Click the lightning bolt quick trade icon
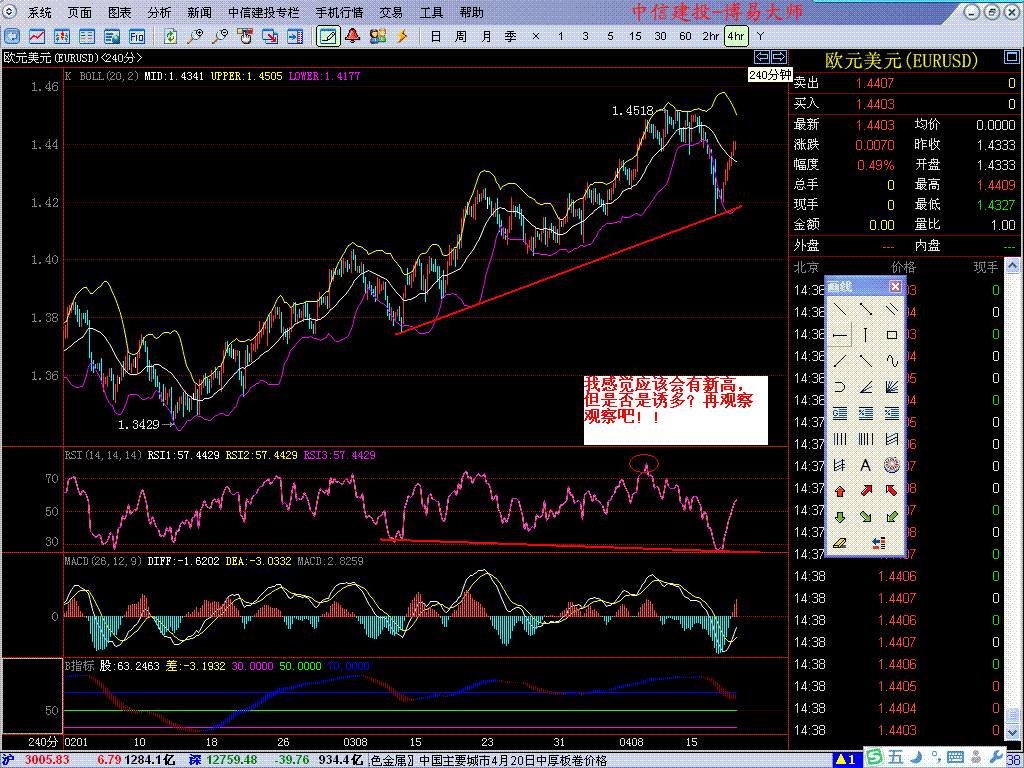Screen dimensions: 1024x768 402,37
